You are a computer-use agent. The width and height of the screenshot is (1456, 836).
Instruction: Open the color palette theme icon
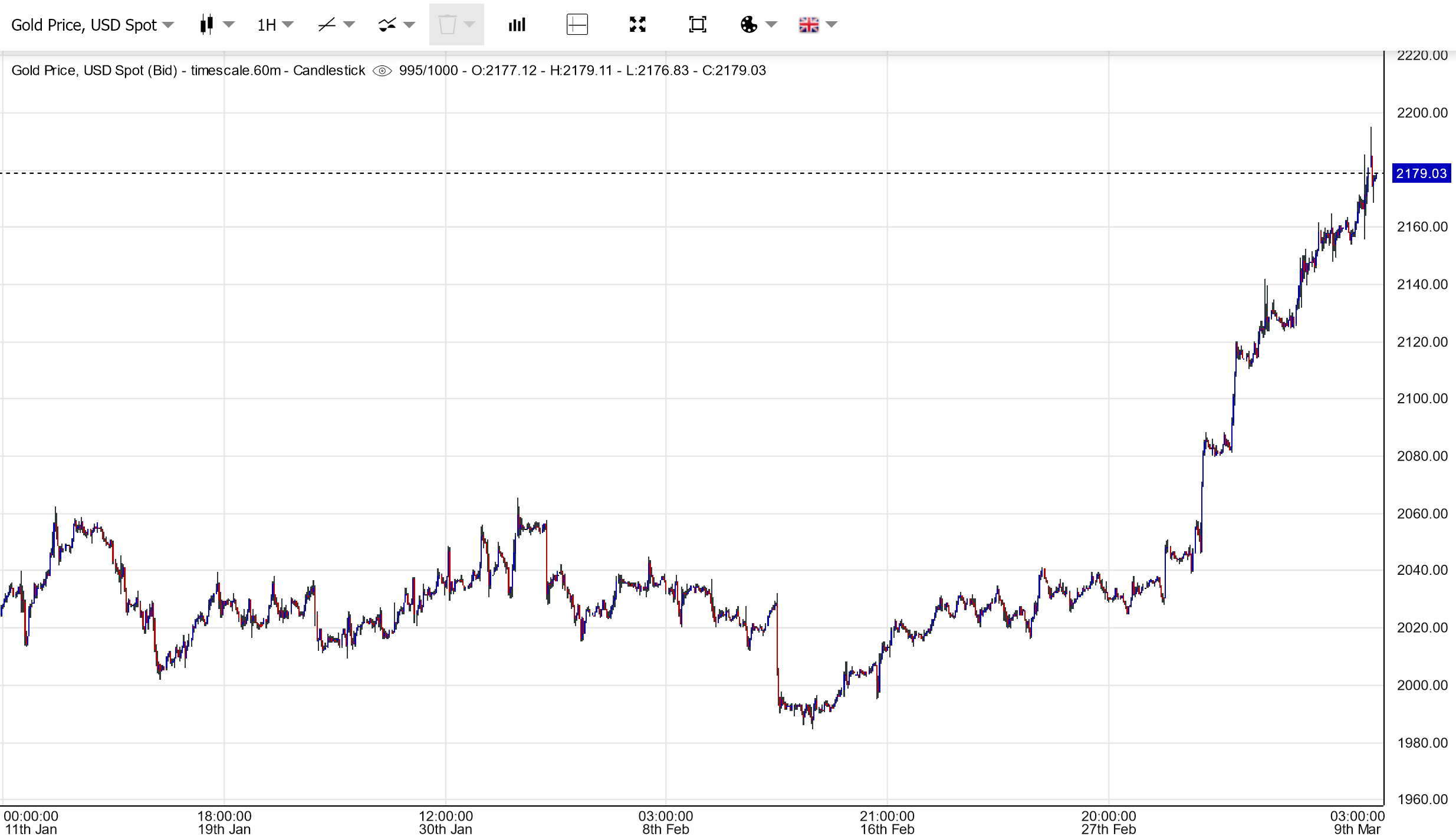point(748,25)
